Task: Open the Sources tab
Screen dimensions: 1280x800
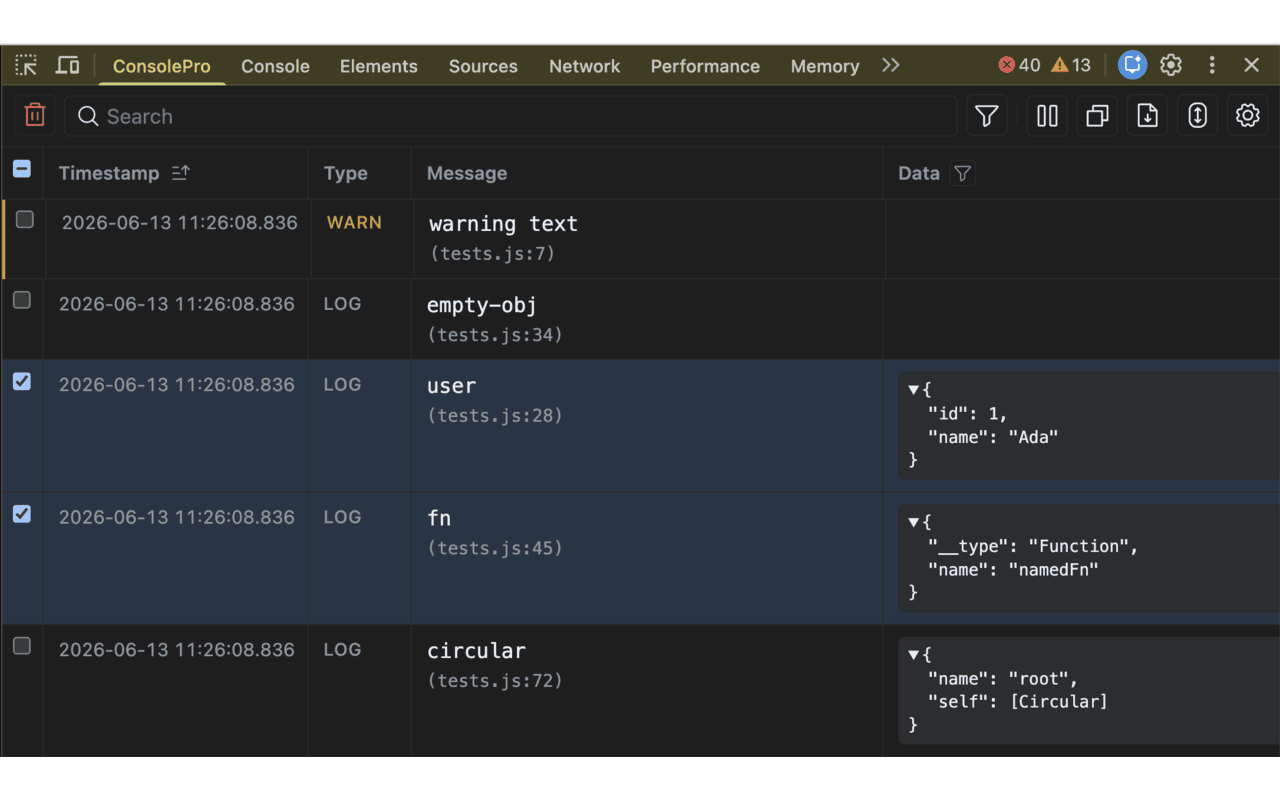Action: pyautogui.click(x=483, y=66)
